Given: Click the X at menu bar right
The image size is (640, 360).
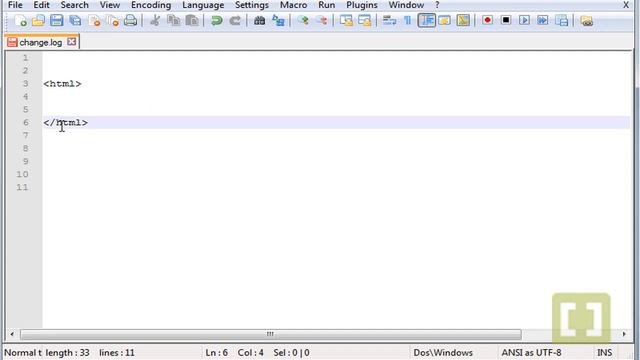Looking at the screenshot, I should pyautogui.click(x=626, y=5).
